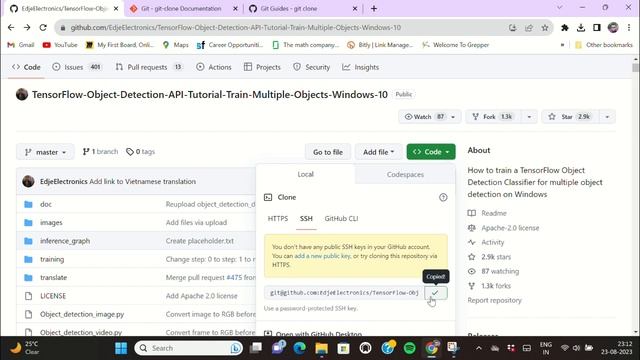
Task: Click the SSH clone URL field
Action: 344,293
